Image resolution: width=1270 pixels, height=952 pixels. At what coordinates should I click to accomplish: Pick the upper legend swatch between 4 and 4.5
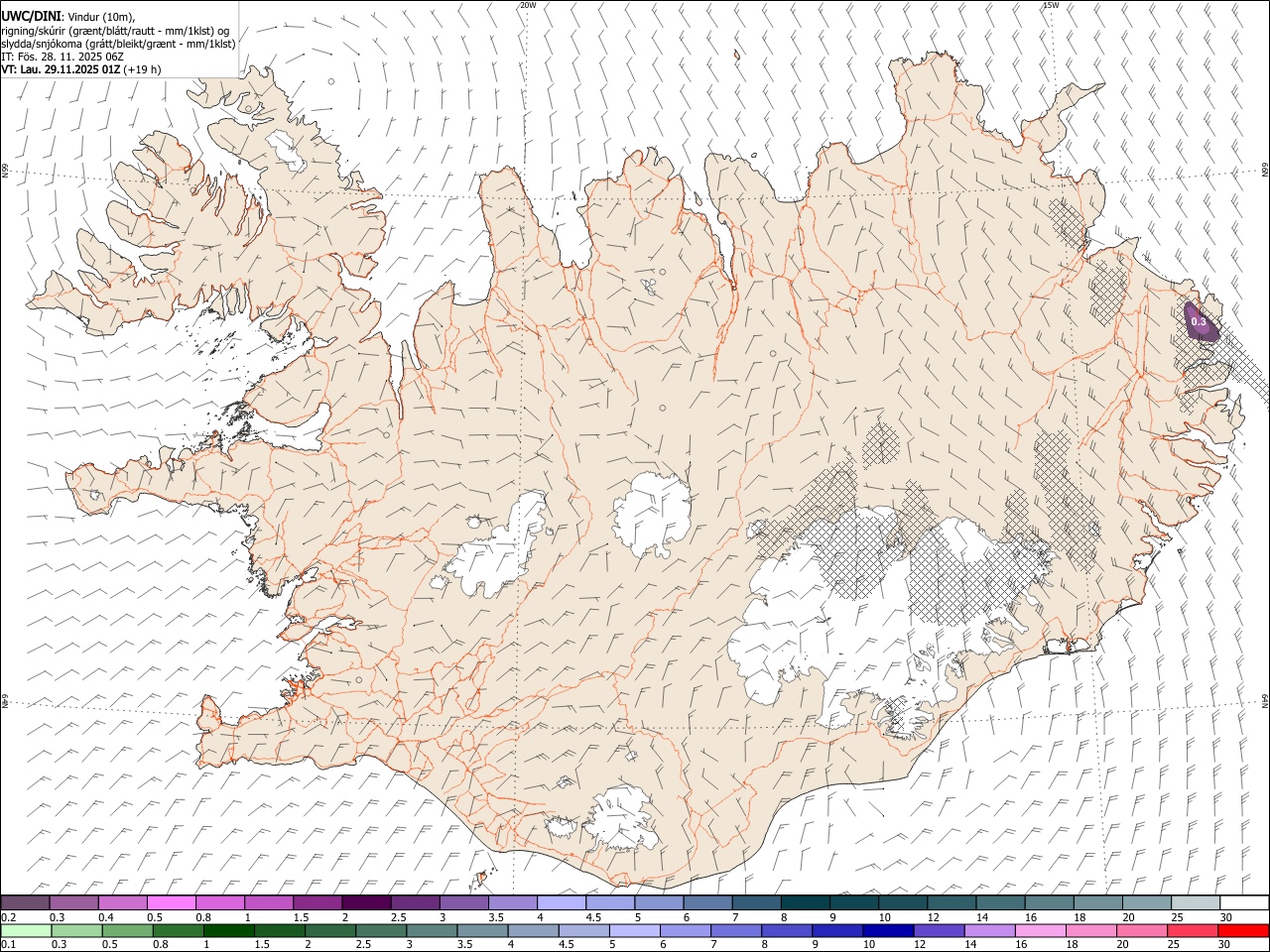click(562, 902)
